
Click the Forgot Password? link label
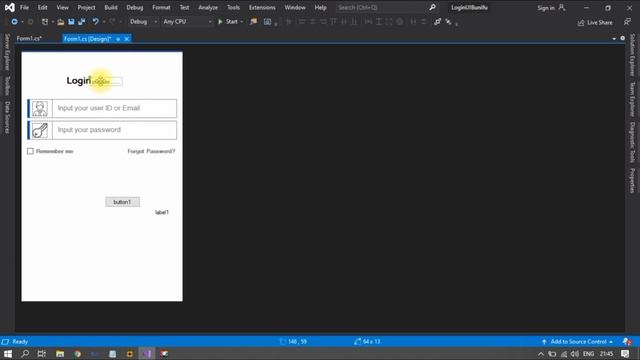click(x=151, y=151)
